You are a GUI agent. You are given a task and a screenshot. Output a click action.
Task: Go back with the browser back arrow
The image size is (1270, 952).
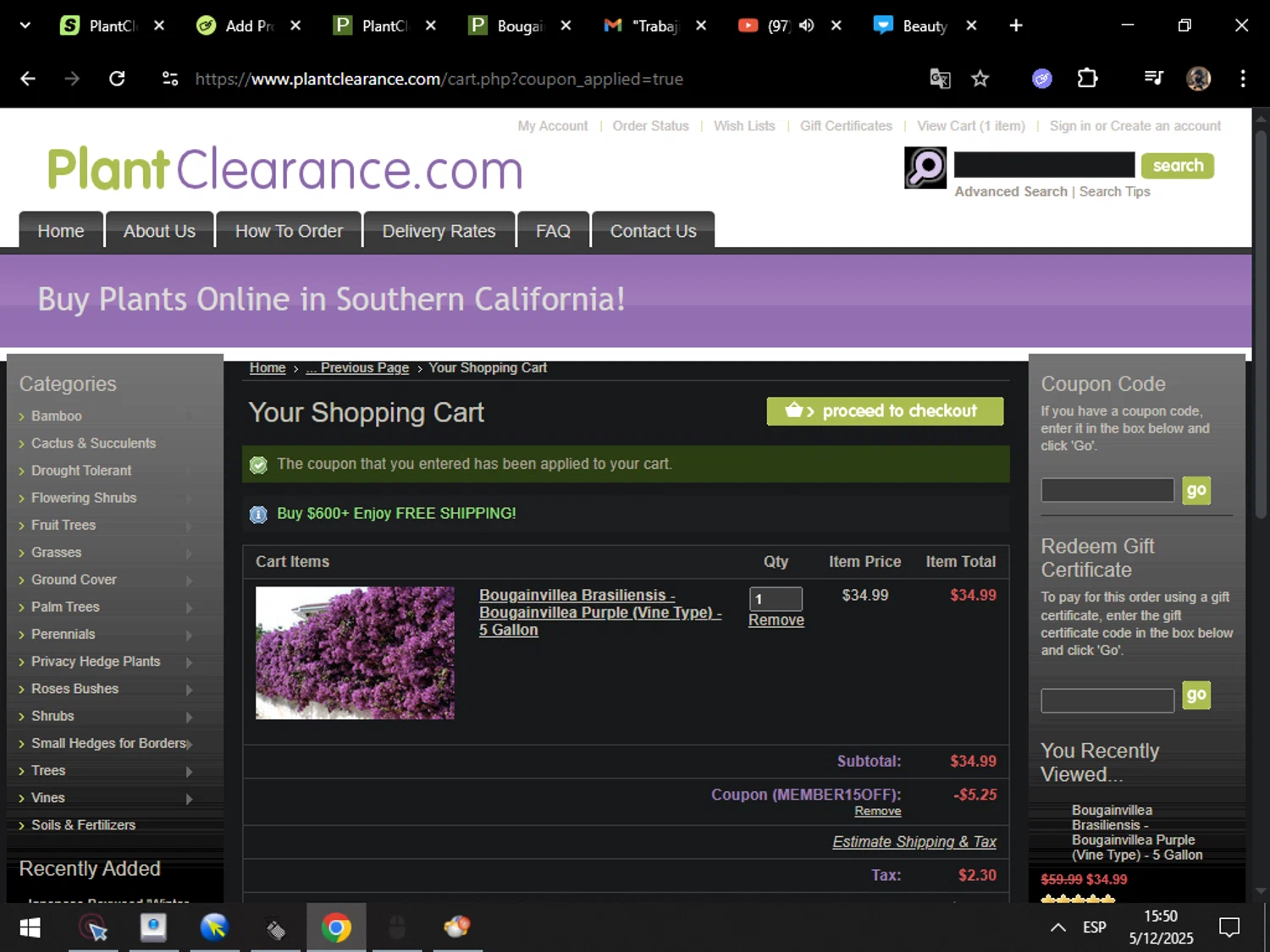tap(28, 79)
